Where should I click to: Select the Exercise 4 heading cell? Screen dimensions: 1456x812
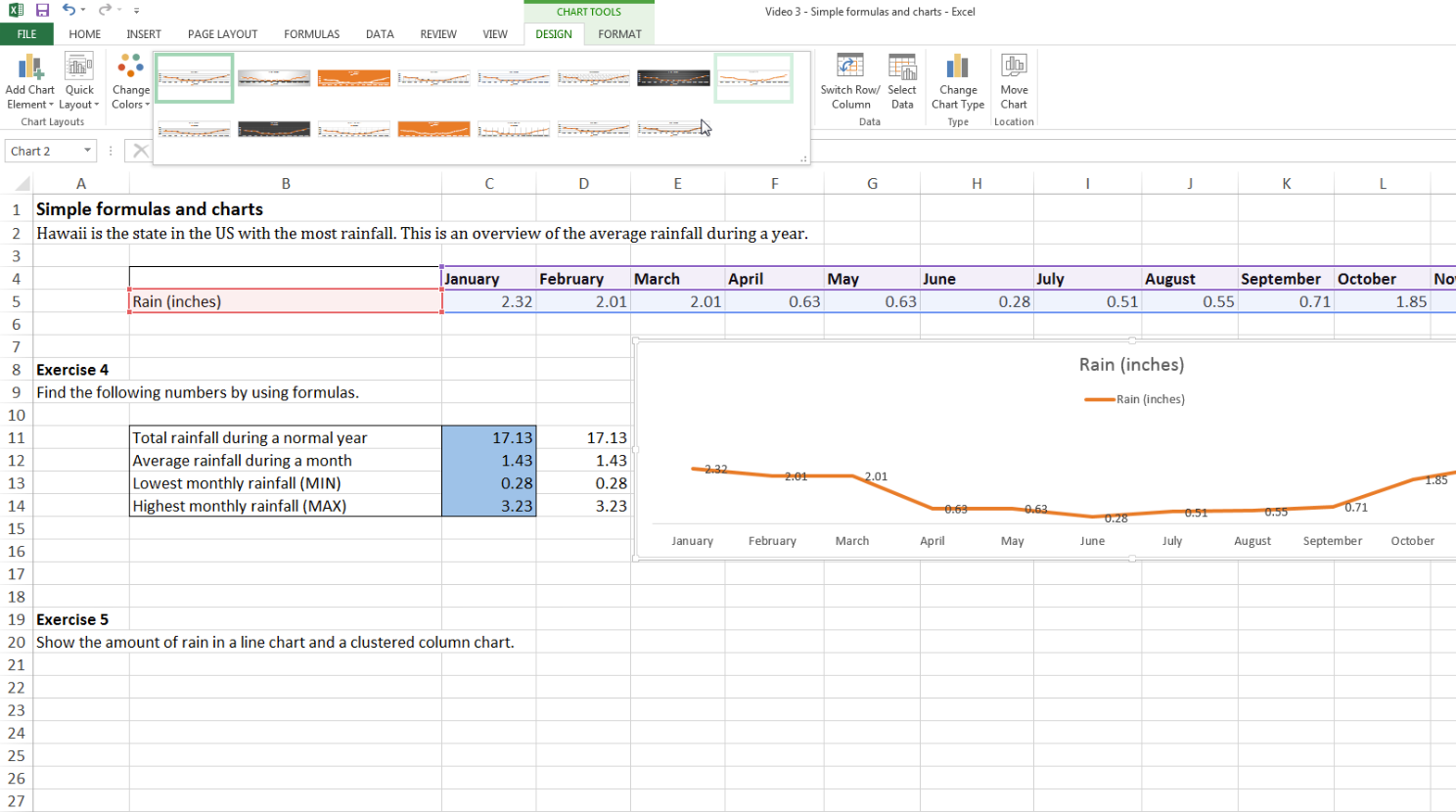click(x=81, y=370)
